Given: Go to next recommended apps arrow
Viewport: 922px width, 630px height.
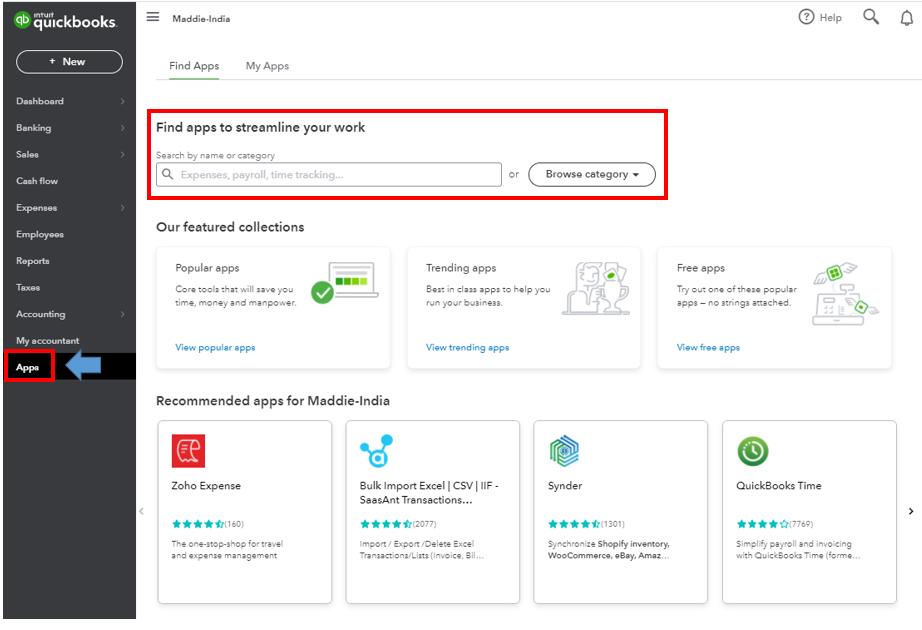Looking at the screenshot, I should click(911, 511).
